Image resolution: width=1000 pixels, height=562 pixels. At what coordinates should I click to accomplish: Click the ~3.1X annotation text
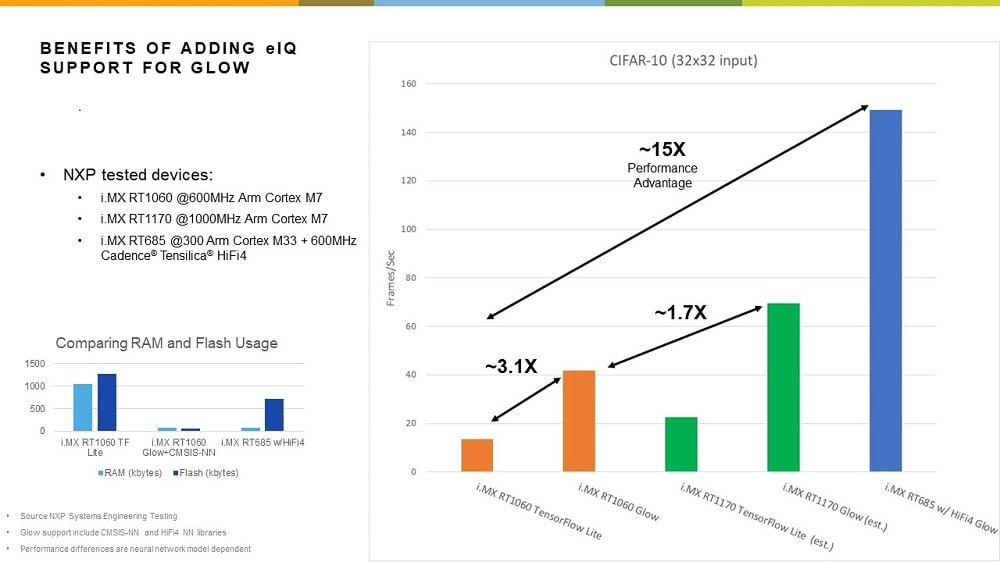(x=511, y=367)
